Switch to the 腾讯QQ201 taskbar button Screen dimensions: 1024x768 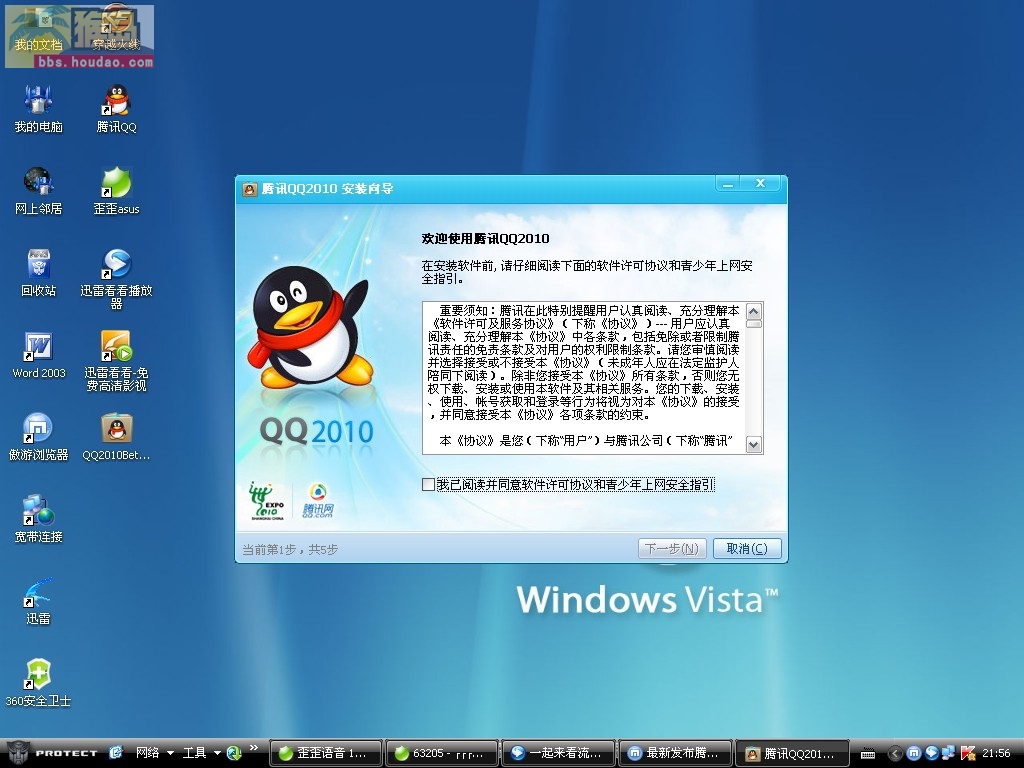coord(792,753)
